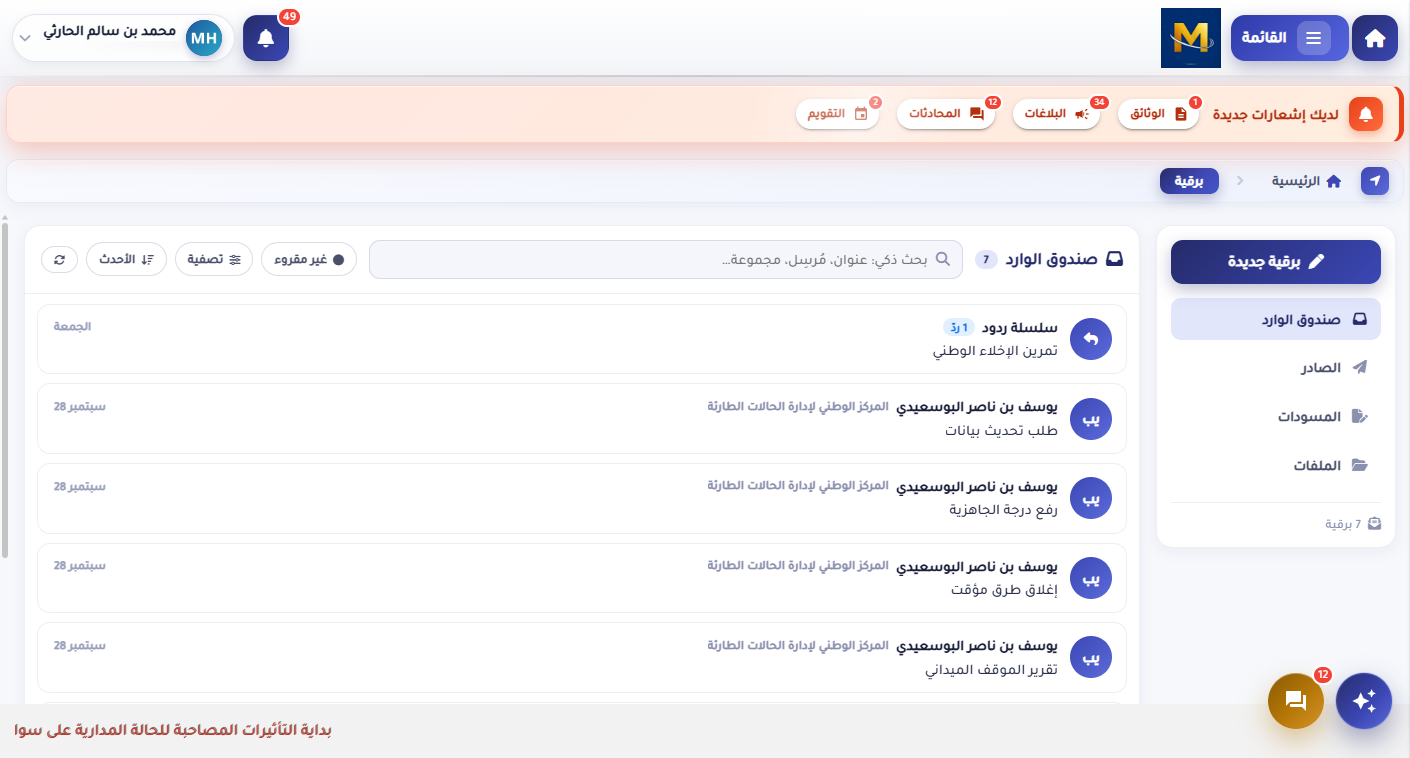The height and width of the screenshot is (758, 1410).
Task: Click the vertical scrollbar at left edge
Action: (5, 390)
